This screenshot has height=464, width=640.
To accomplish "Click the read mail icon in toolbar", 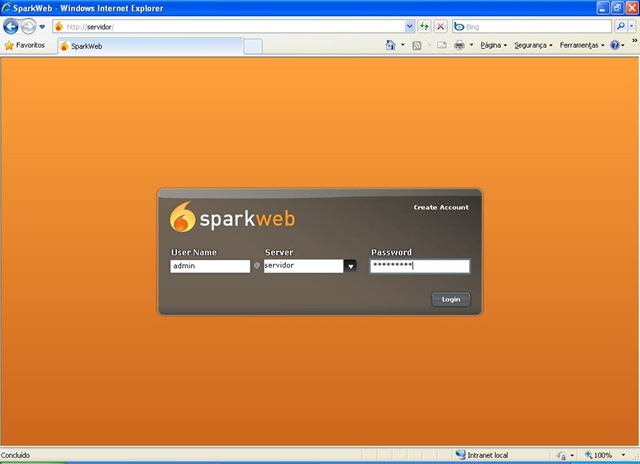I will point(442,45).
